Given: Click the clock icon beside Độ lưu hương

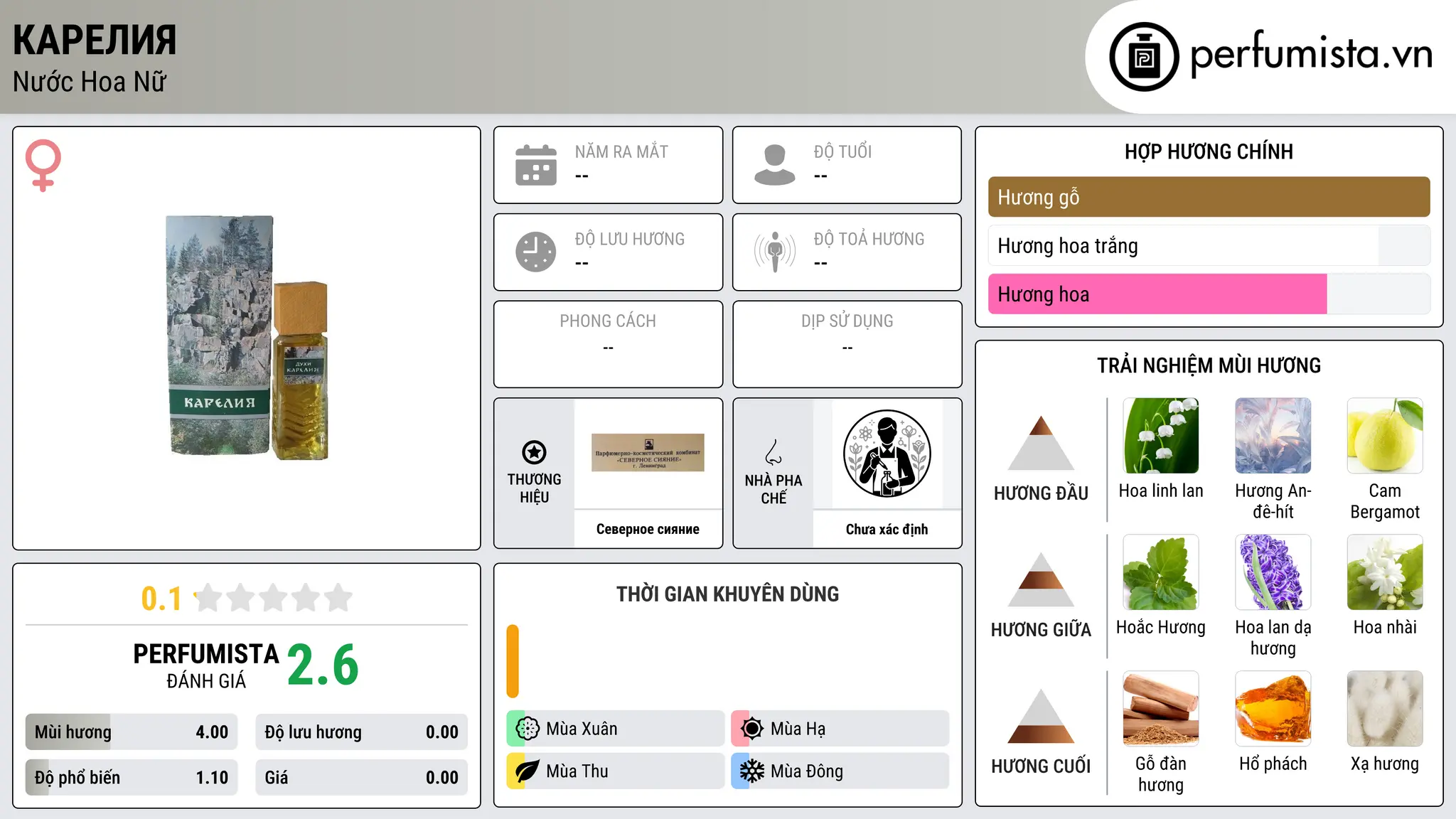Looking at the screenshot, I should [536, 252].
